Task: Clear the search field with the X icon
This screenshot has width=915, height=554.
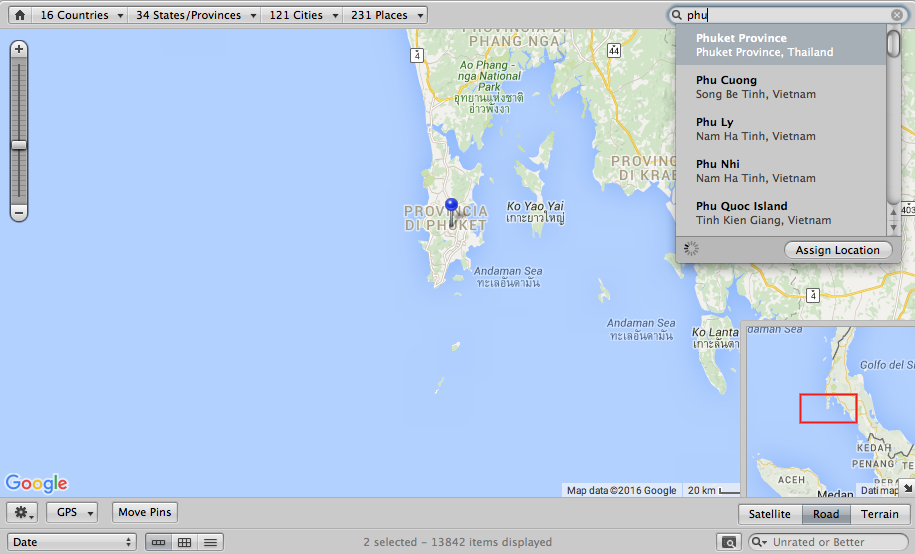Action: tap(897, 15)
